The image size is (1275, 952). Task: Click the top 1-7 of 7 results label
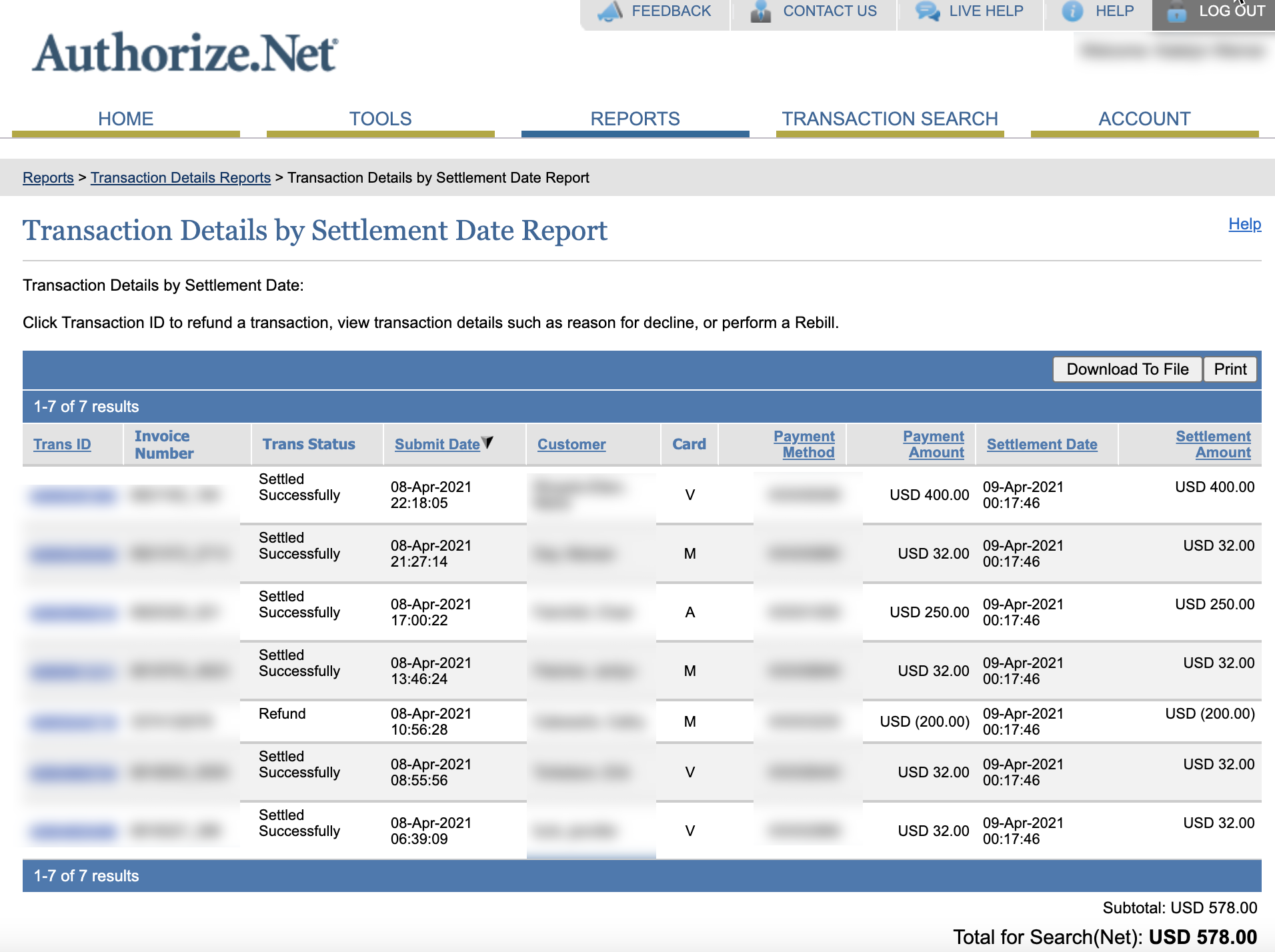tap(86, 407)
